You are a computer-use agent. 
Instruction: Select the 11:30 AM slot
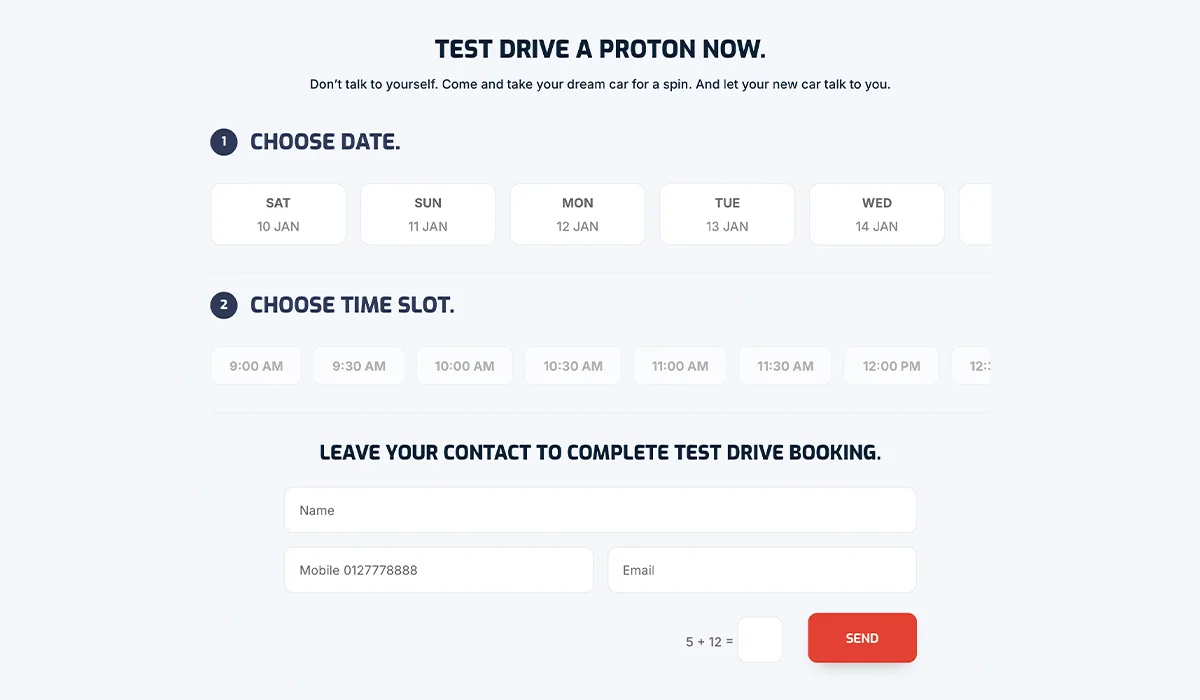point(785,365)
